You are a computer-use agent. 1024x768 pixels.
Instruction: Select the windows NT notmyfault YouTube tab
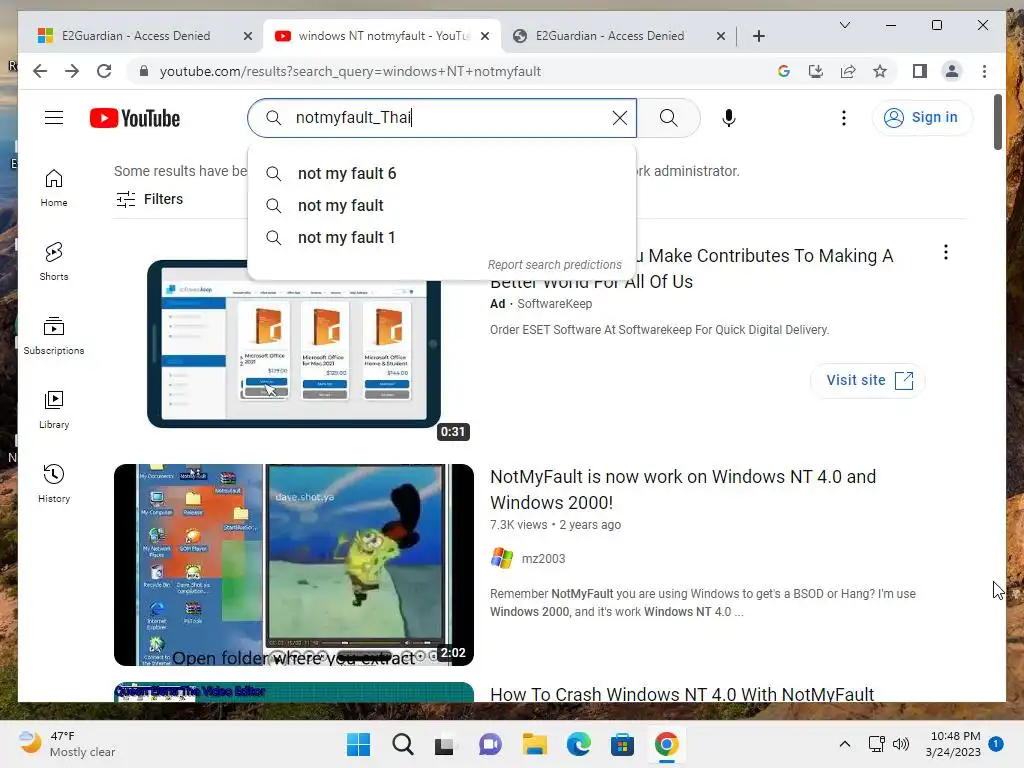[x=383, y=36]
